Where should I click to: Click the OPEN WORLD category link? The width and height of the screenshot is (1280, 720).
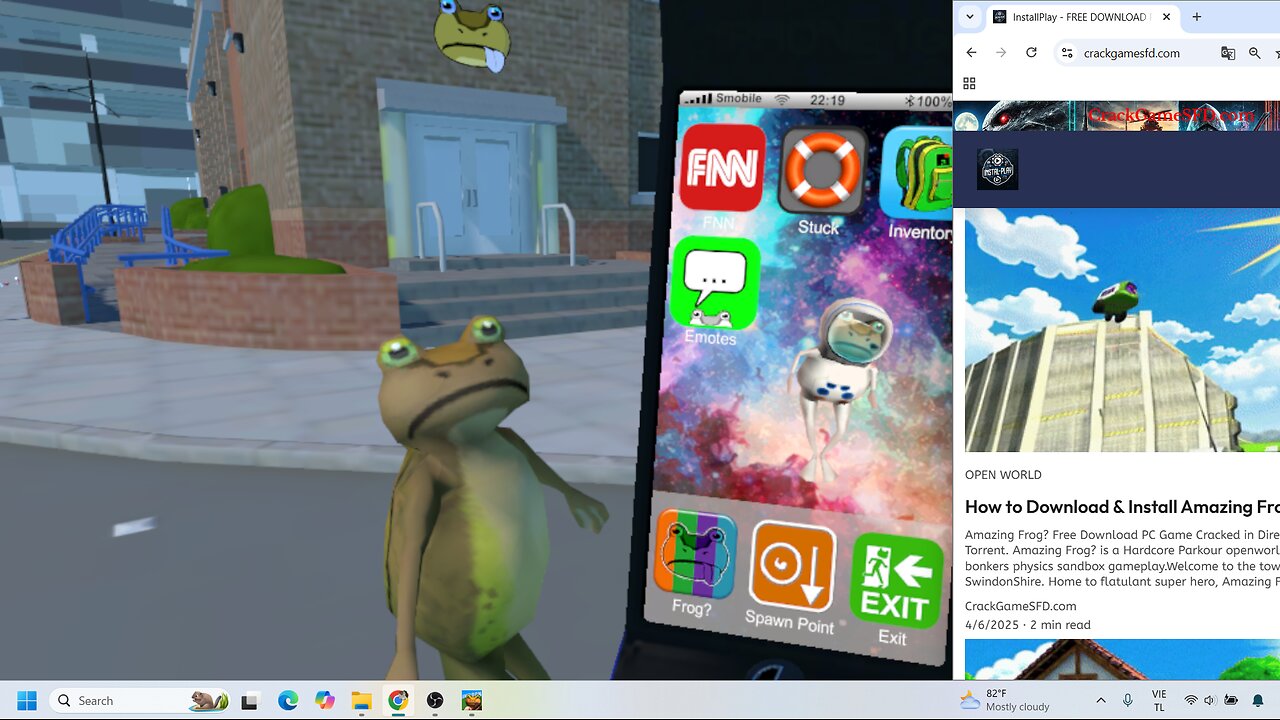click(x=1003, y=475)
